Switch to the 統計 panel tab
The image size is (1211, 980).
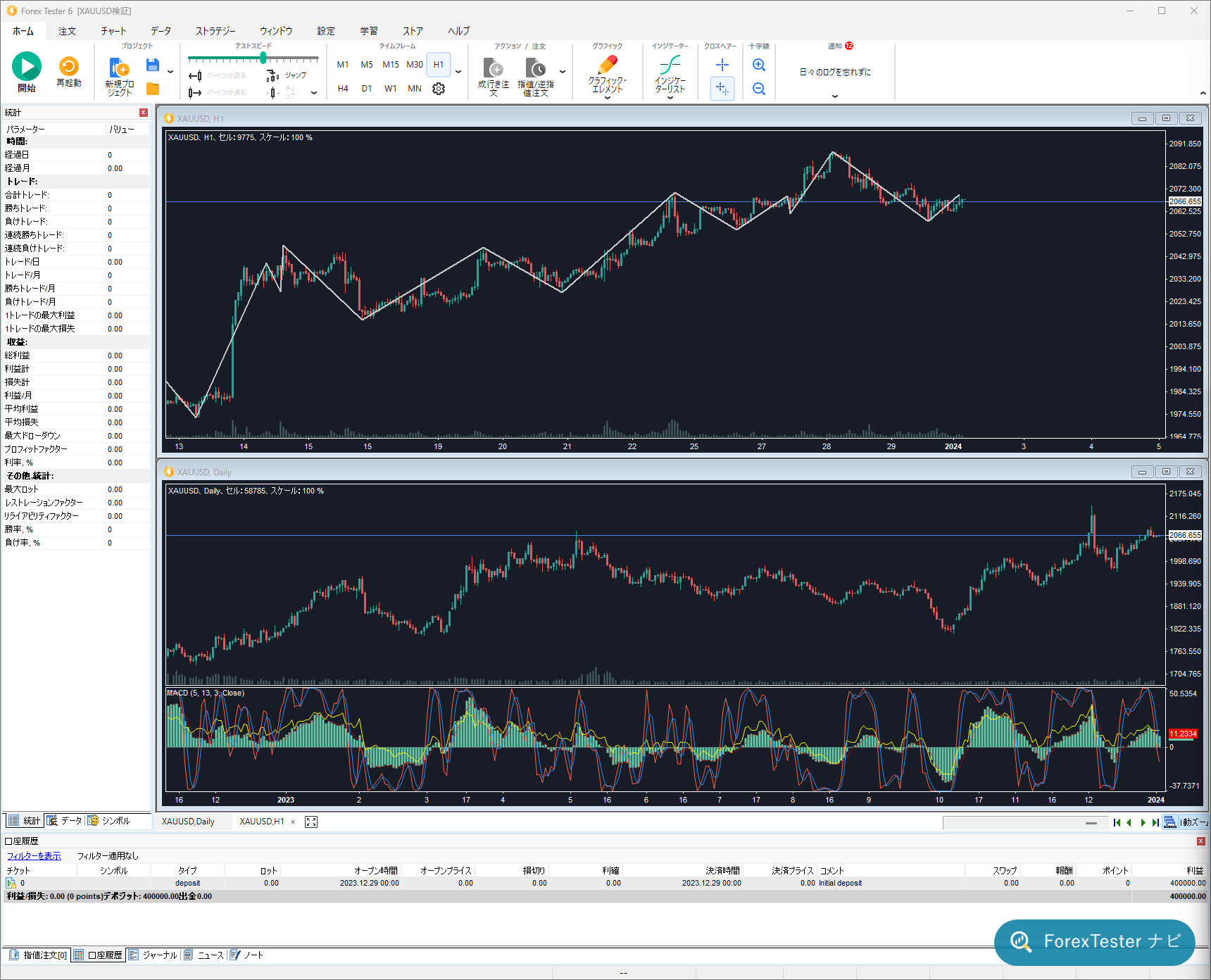coord(25,821)
